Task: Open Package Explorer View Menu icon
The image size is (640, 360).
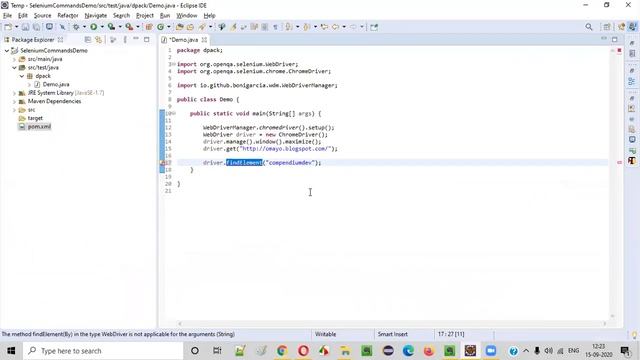Action: tap(124, 40)
